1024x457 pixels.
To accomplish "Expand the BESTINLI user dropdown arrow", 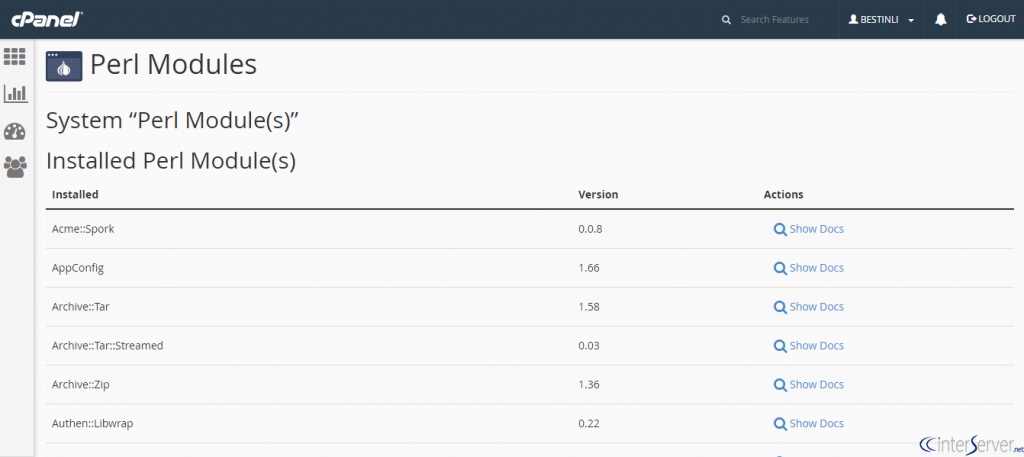I will pos(911,20).
